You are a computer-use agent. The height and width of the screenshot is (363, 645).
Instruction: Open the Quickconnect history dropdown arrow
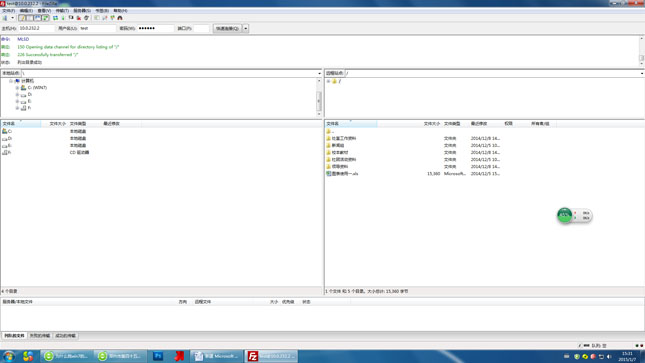click(246, 28)
